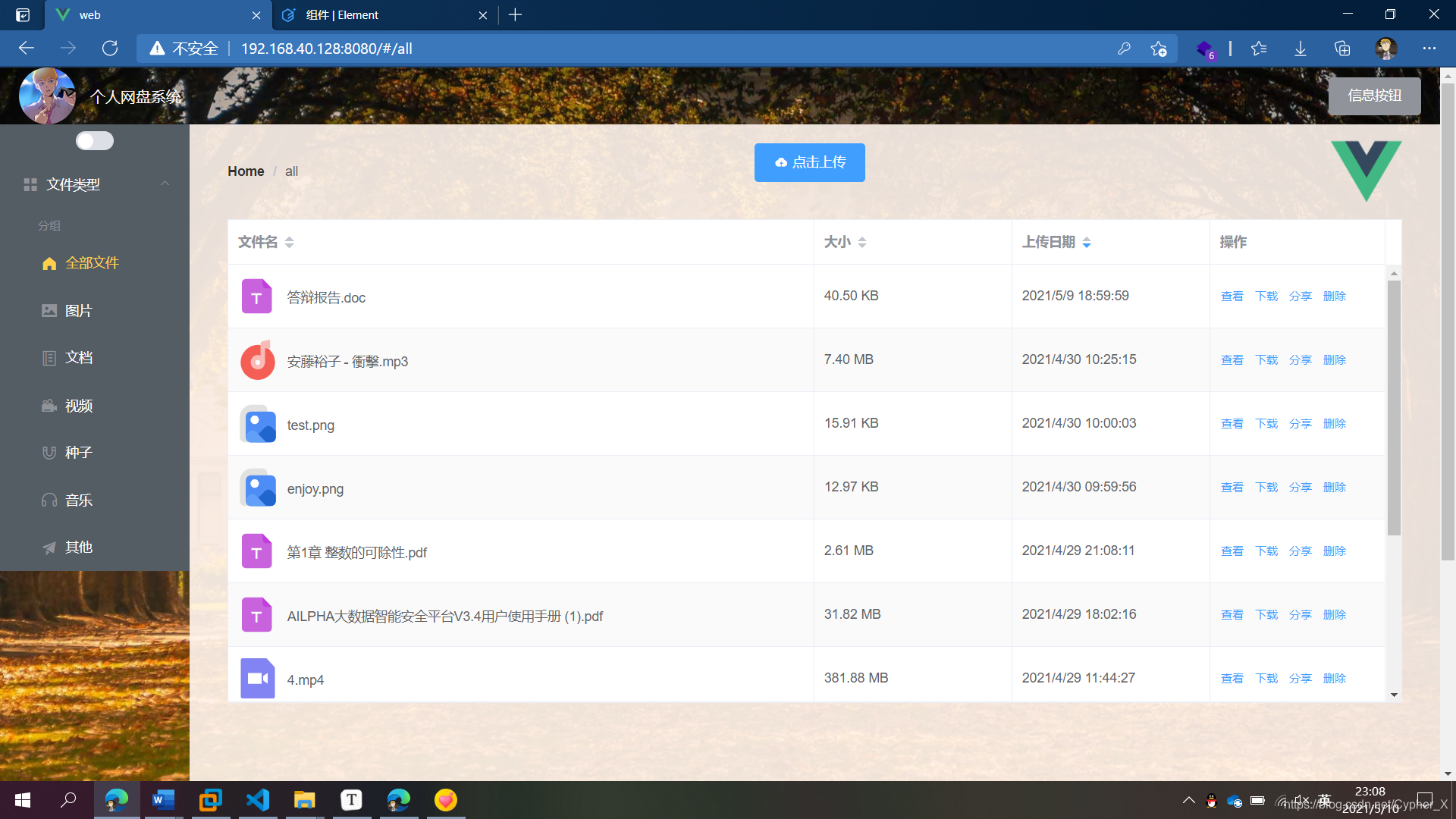Open browser downloads panel
This screenshot has width=1456, height=819.
click(x=1301, y=49)
